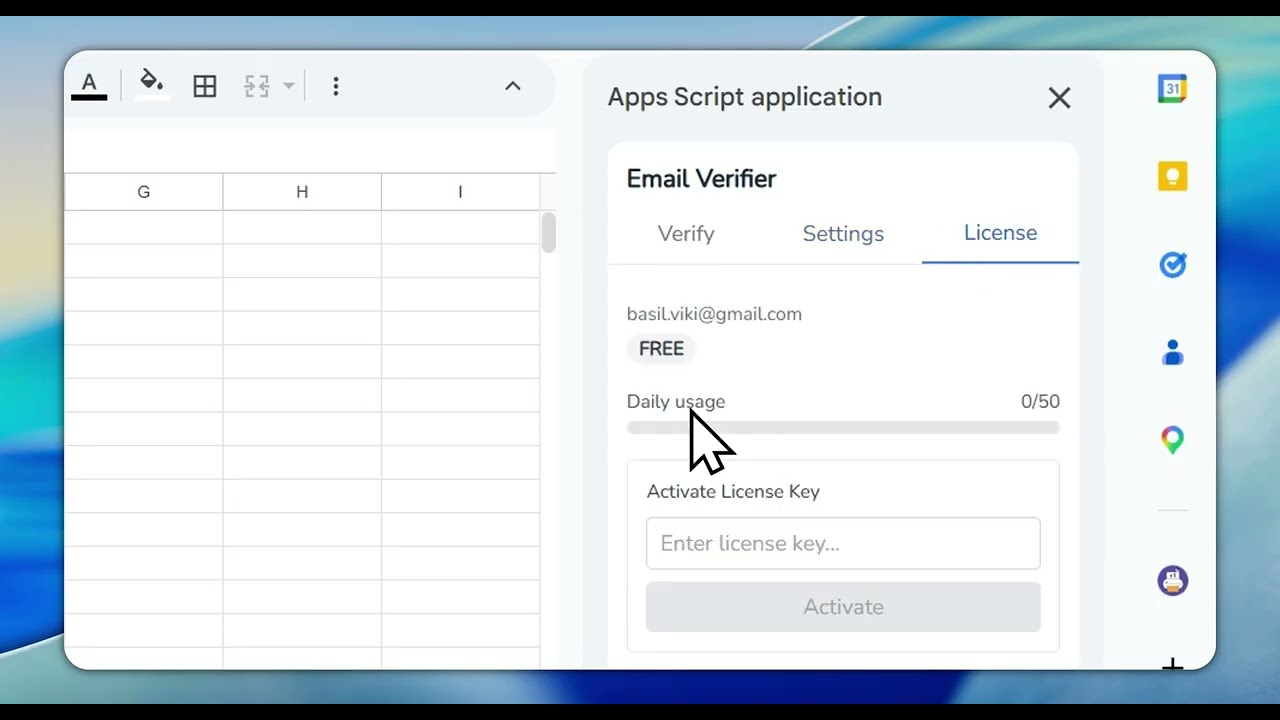Open the text color tool
Image resolution: width=1280 pixels, height=720 pixels.
coord(89,86)
